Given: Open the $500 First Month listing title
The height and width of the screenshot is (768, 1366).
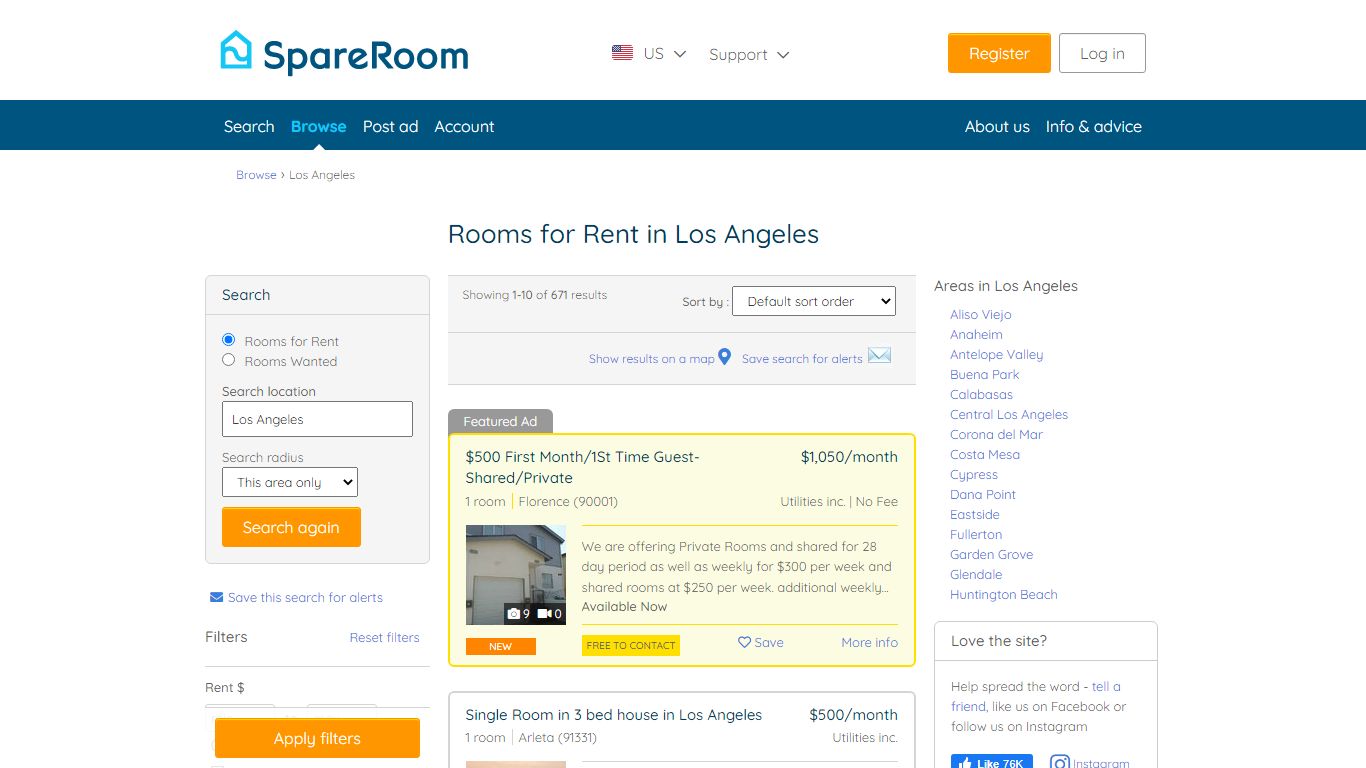Looking at the screenshot, I should tap(583, 467).
